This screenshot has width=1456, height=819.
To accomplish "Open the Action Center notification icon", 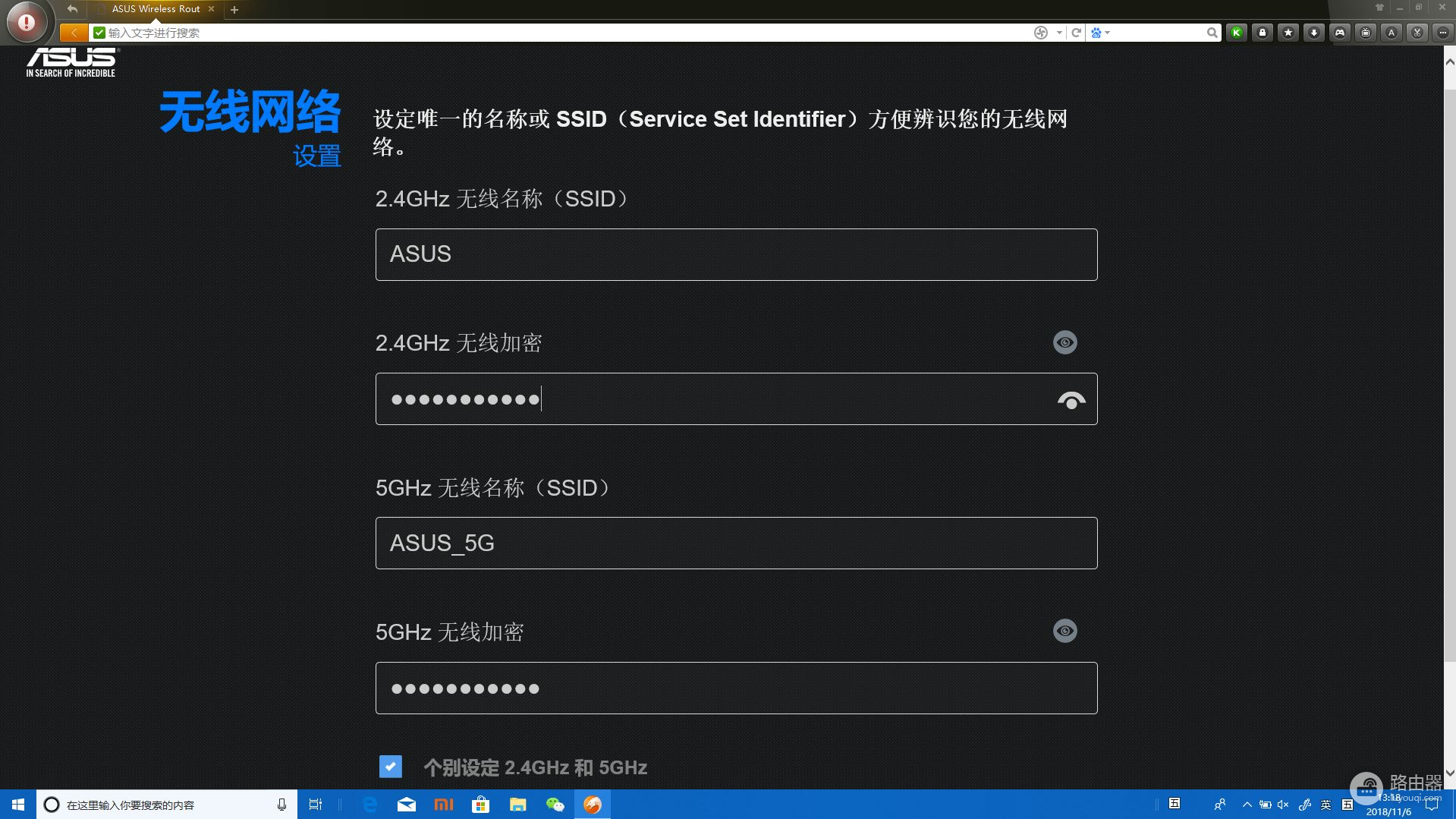I will pyautogui.click(x=1432, y=805).
